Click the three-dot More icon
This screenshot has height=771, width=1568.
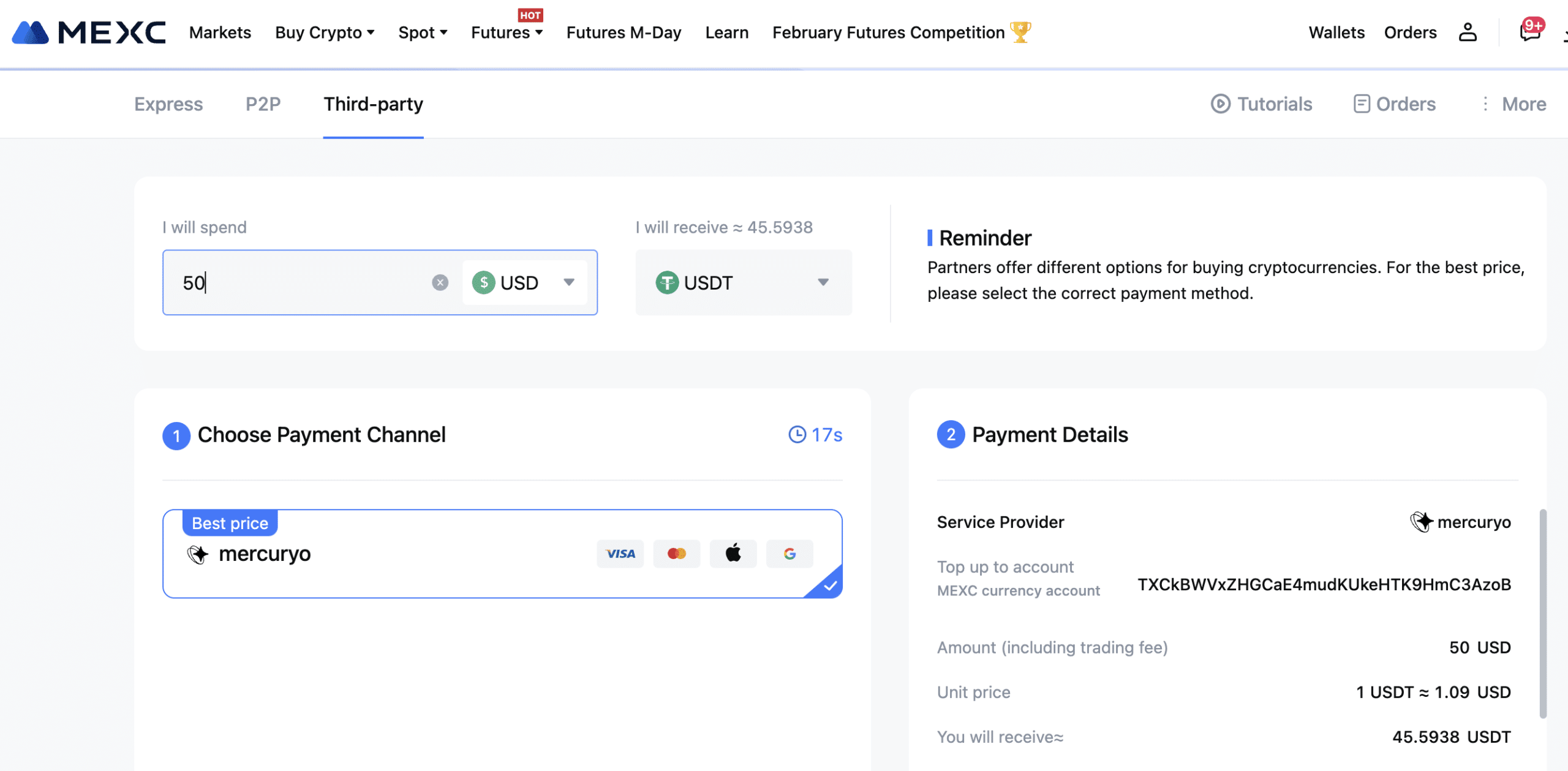[1485, 104]
